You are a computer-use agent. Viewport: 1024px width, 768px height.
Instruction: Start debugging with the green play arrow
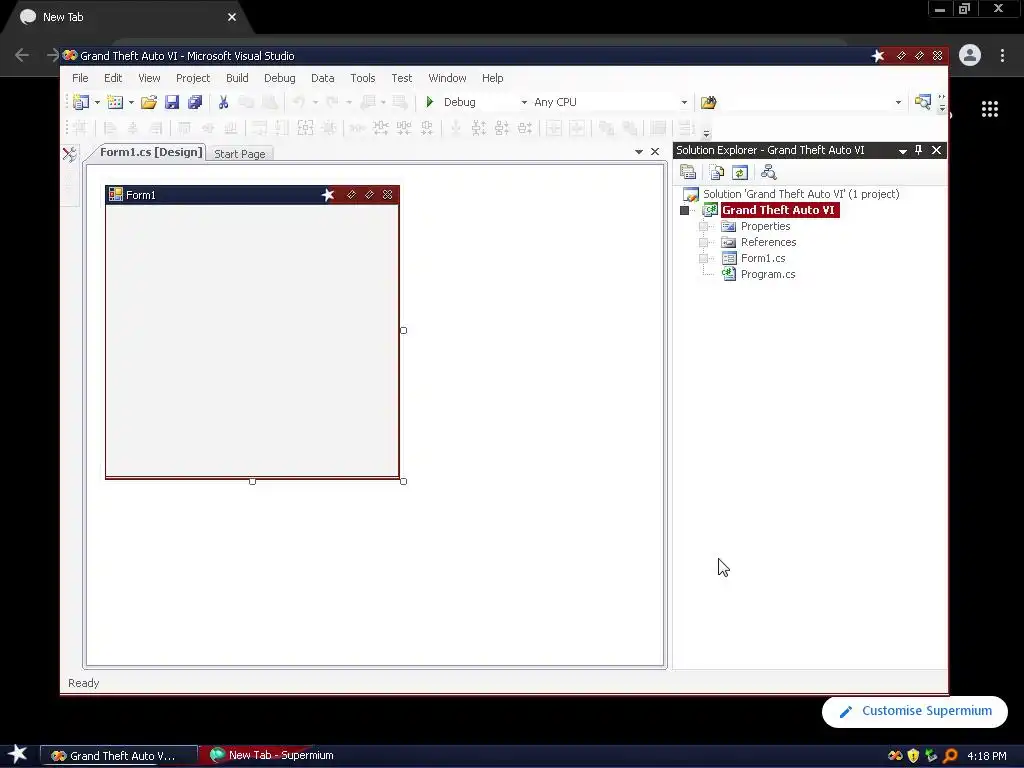click(x=430, y=102)
